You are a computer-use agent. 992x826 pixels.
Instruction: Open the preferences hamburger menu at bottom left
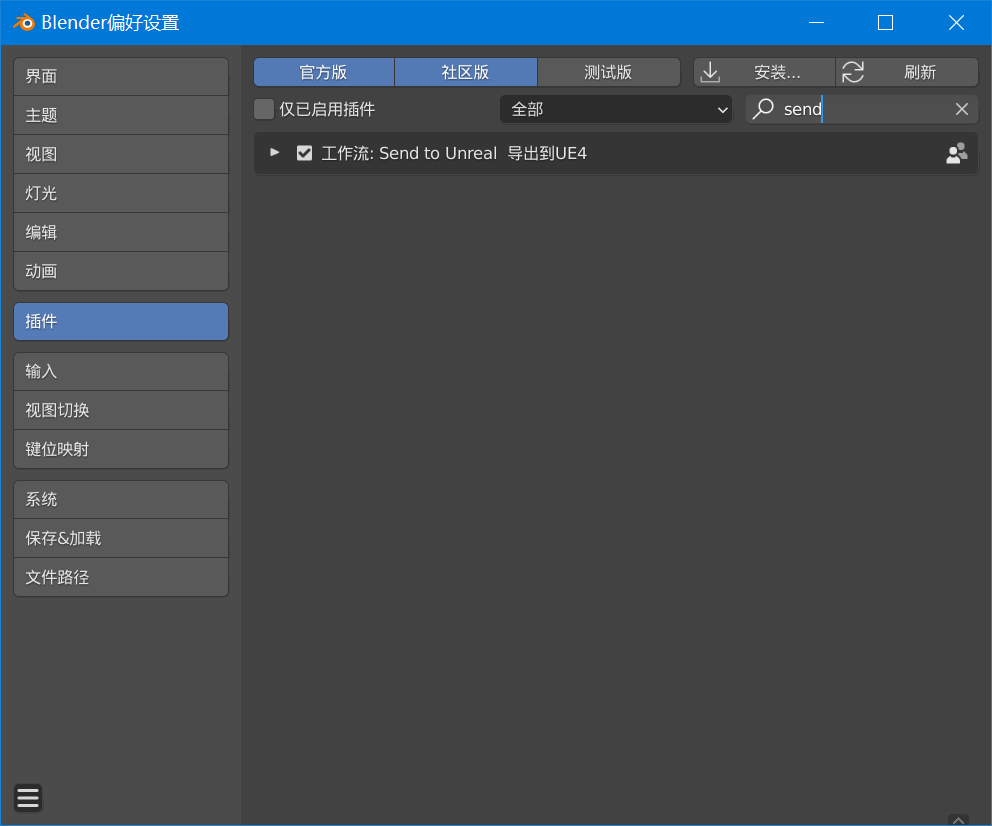click(x=27, y=798)
